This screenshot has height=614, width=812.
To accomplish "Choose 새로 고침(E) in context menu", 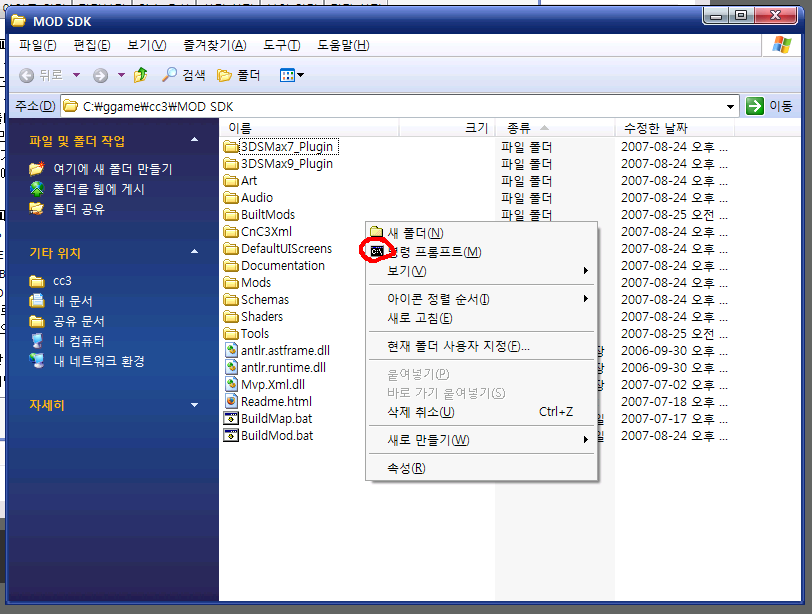I will 482,318.
